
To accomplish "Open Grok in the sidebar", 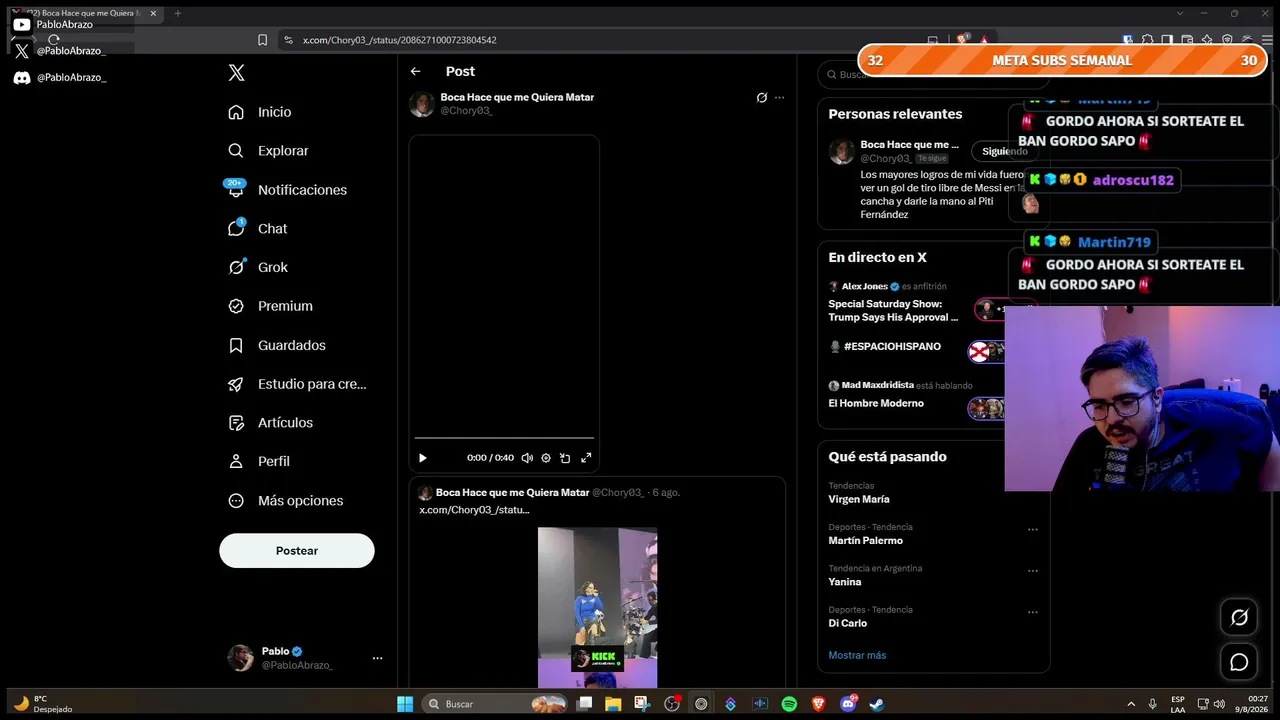I will pyautogui.click(x=258, y=267).
